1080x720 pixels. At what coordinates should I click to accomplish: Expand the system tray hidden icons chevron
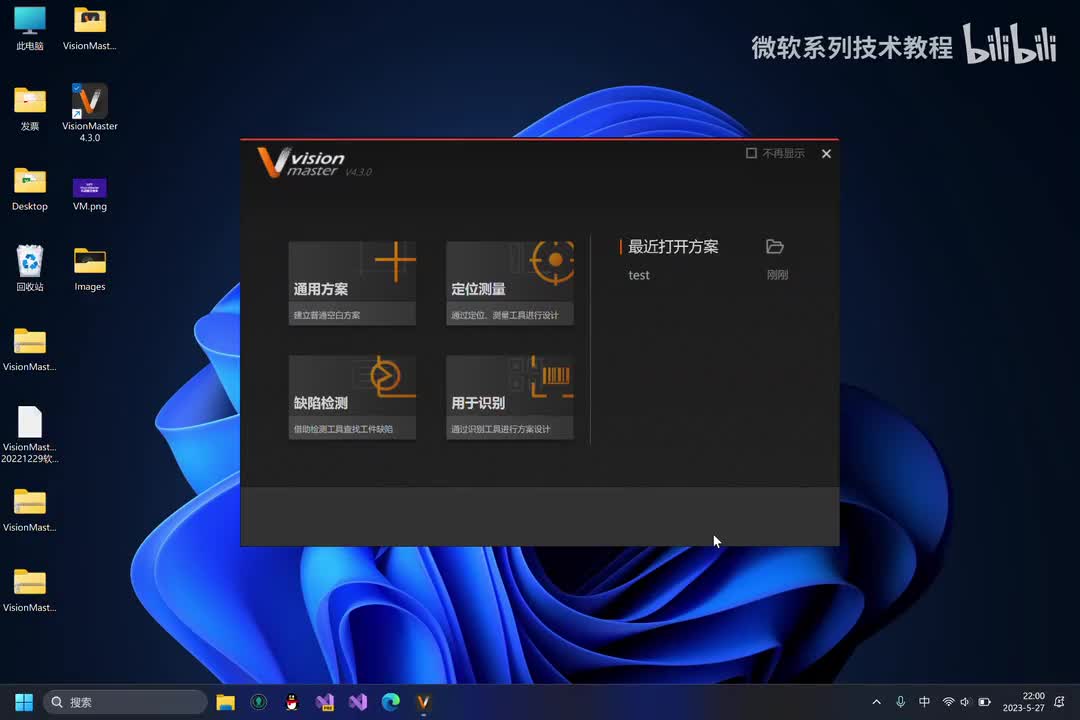876,702
